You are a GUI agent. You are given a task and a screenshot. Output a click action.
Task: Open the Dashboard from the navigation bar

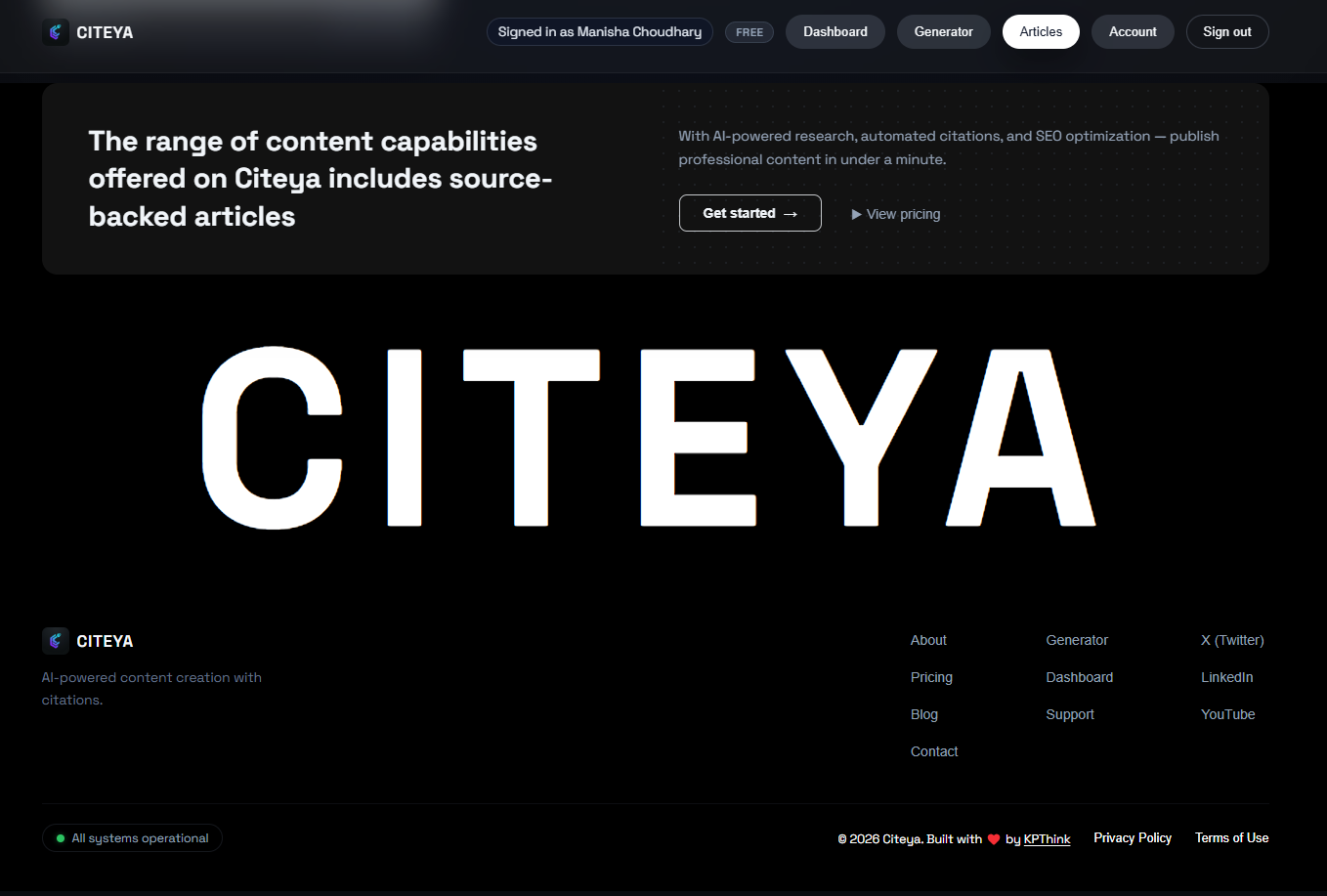(835, 31)
